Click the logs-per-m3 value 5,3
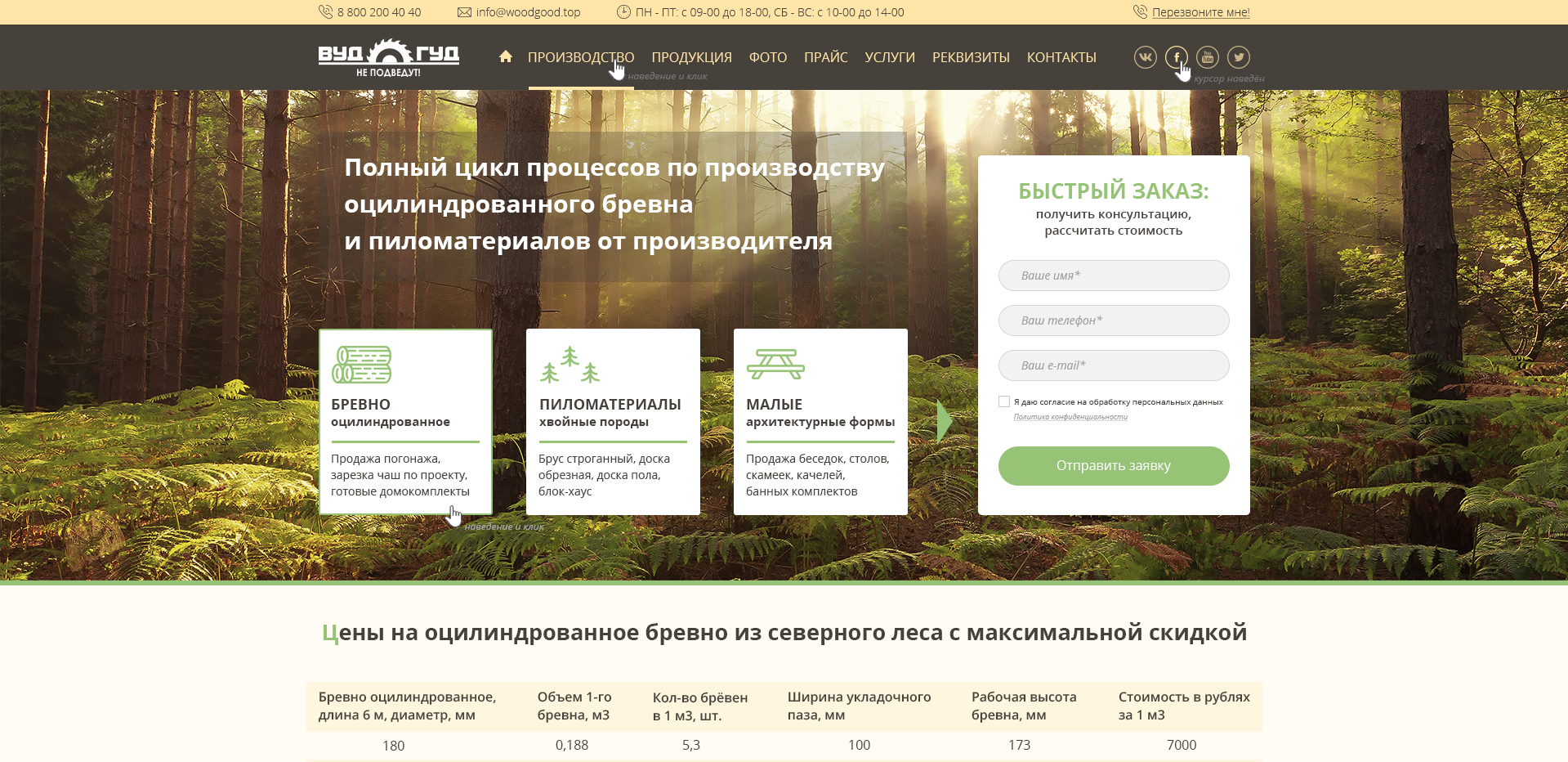The width and height of the screenshot is (1568, 762). (x=691, y=746)
